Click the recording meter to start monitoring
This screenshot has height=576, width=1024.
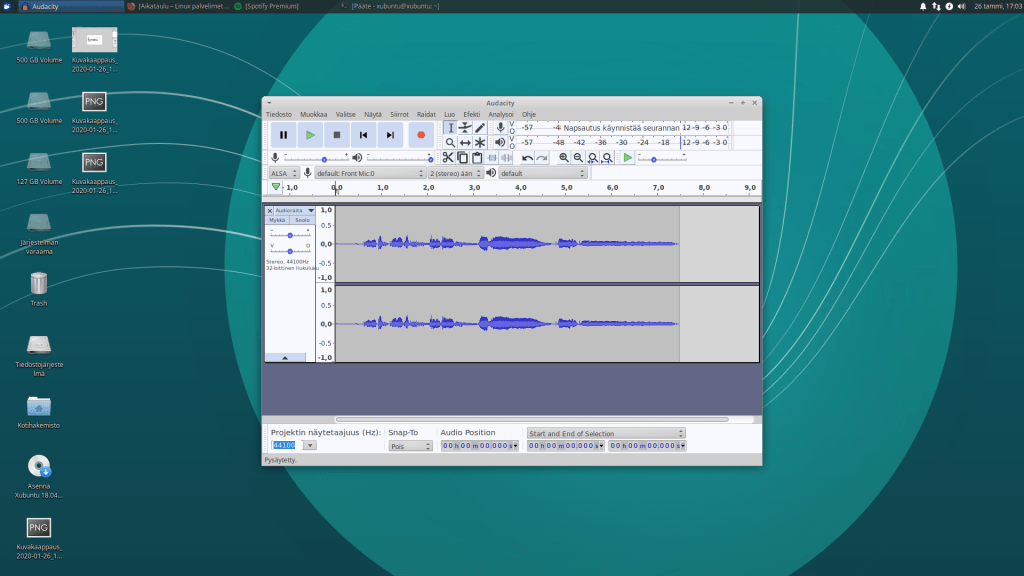click(x=620, y=128)
